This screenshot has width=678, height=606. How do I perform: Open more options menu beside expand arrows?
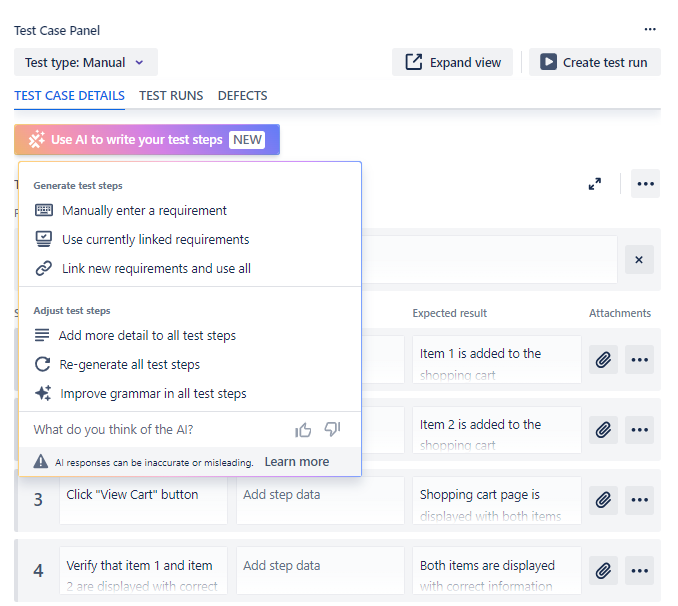(x=645, y=184)
